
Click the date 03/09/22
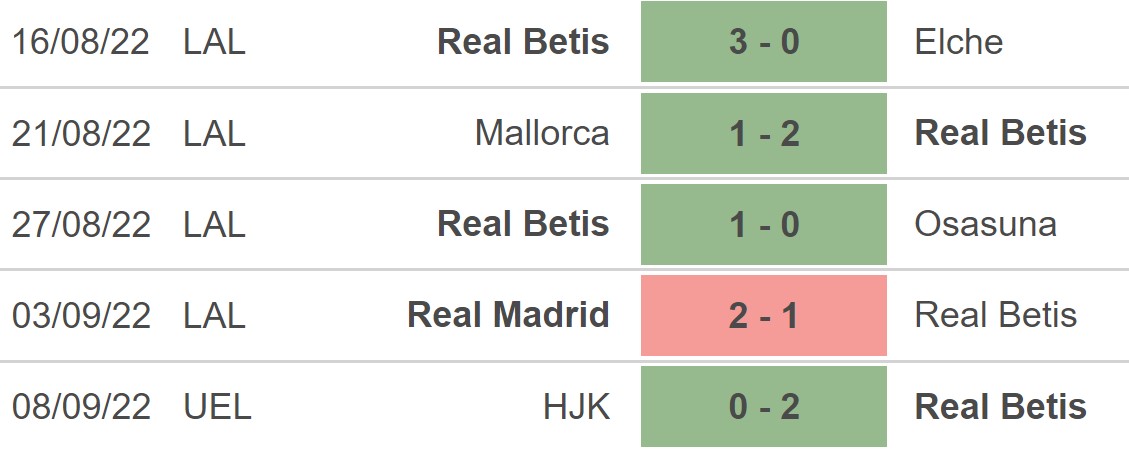(81, 315)
